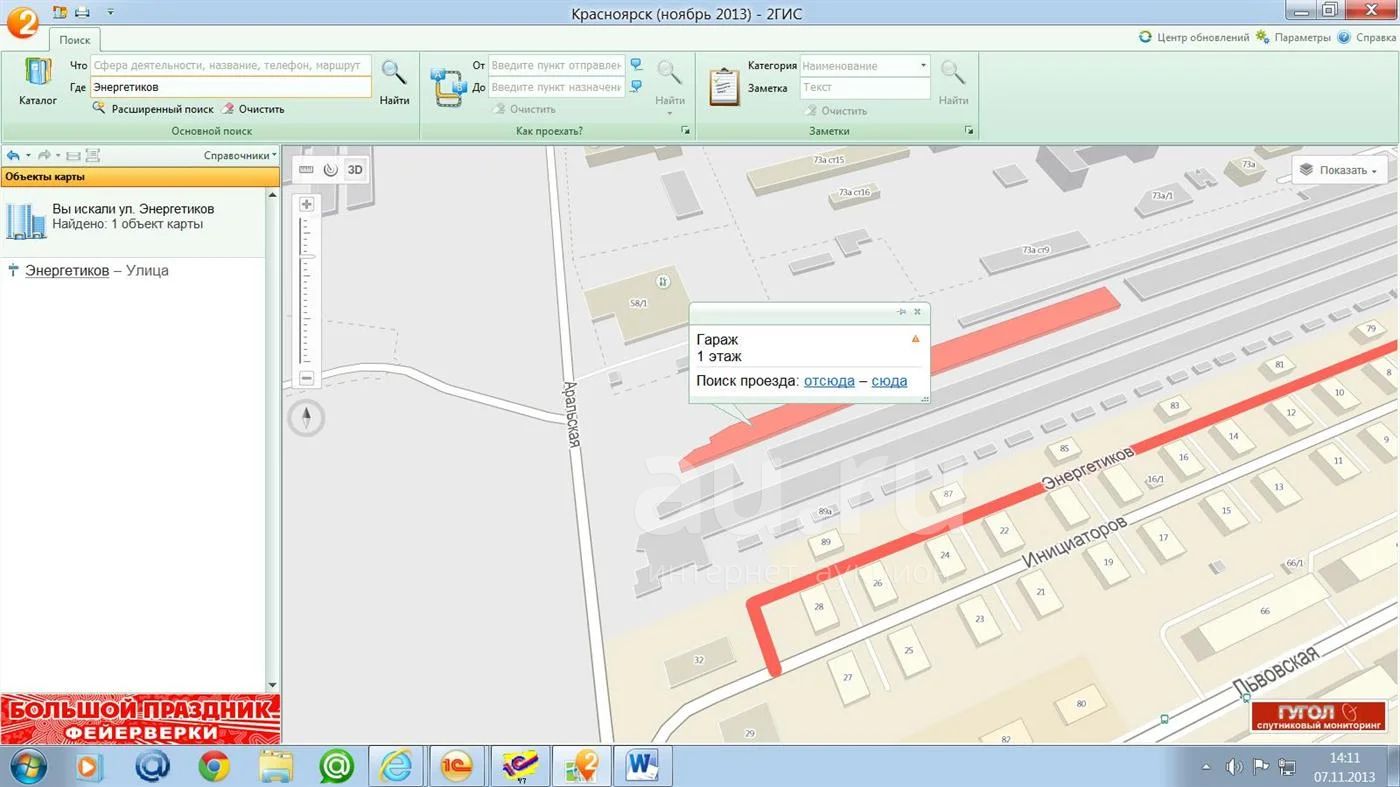Open the Справочники dropdown
Viewport: 1400px width, 787px height.
pos(240,155)
